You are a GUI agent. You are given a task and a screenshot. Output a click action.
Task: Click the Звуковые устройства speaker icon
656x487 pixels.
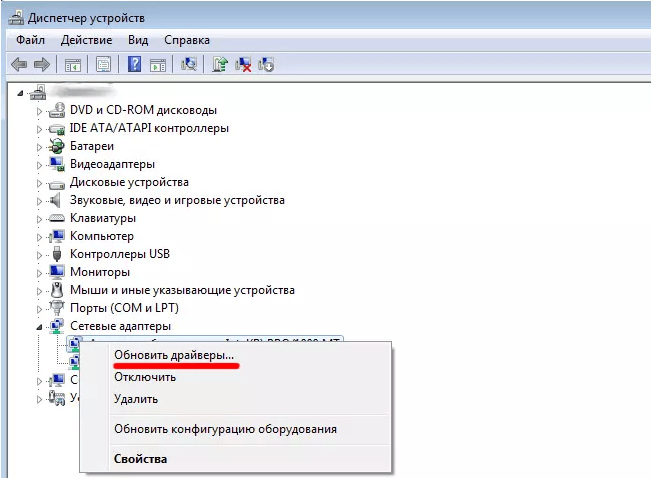pyautogui.click(x=56, y=200)
